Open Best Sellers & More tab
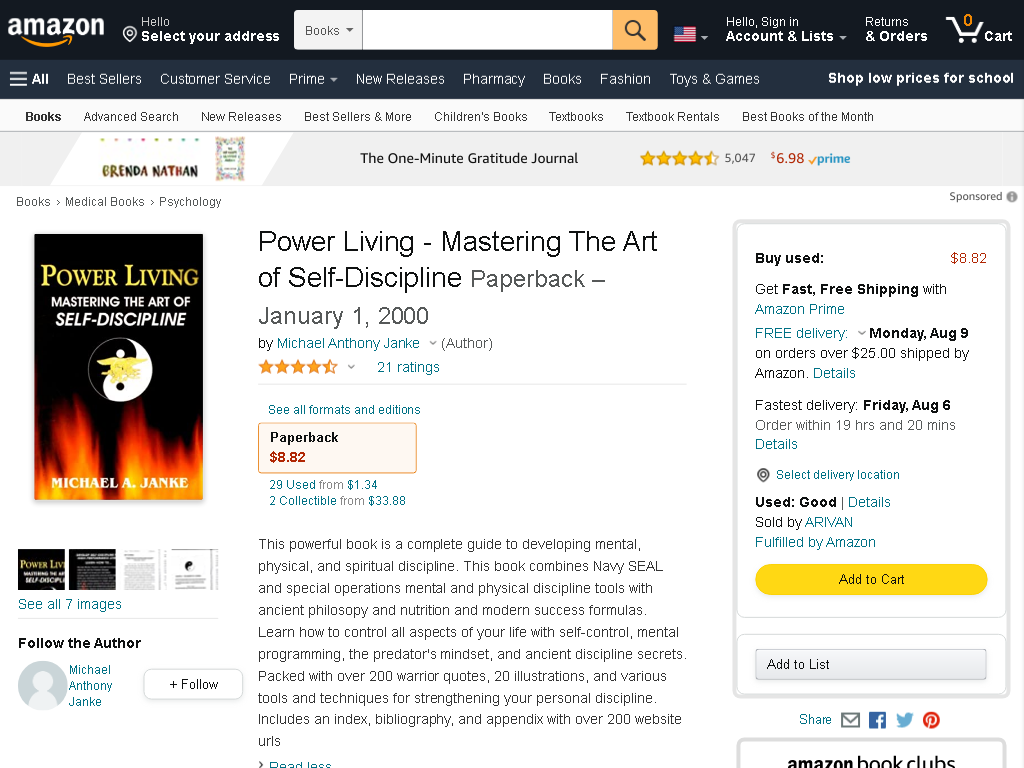Screen dimensions: 1024x768 [x=358, y=116]
